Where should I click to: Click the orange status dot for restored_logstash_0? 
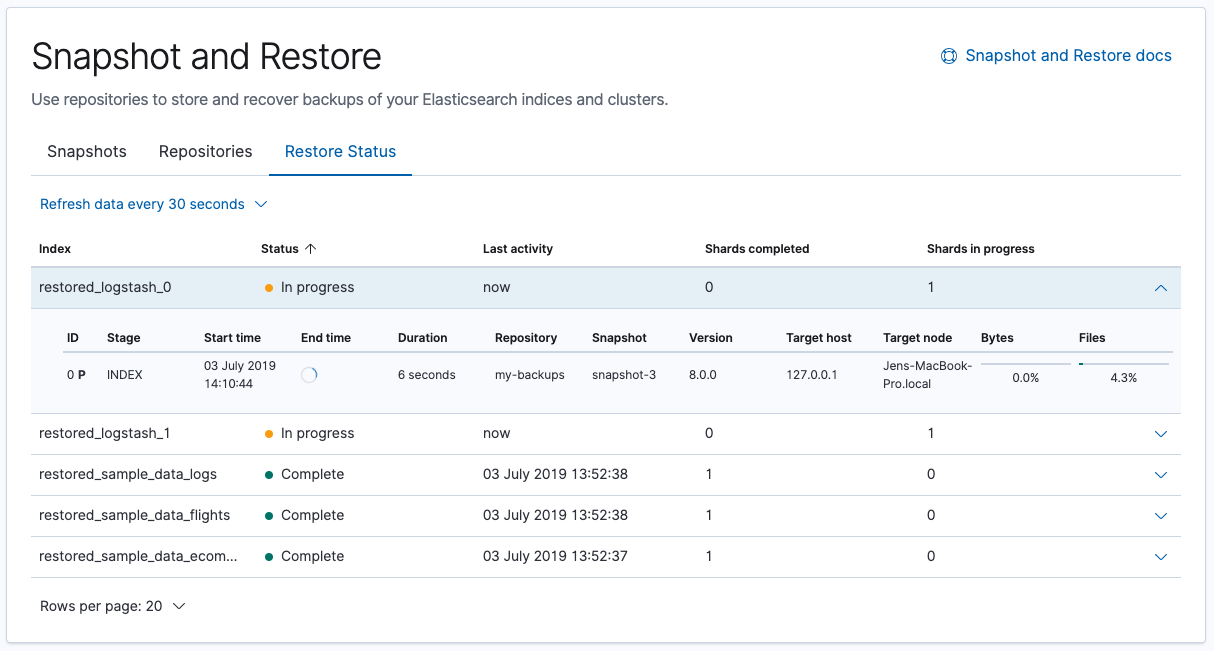269,288
